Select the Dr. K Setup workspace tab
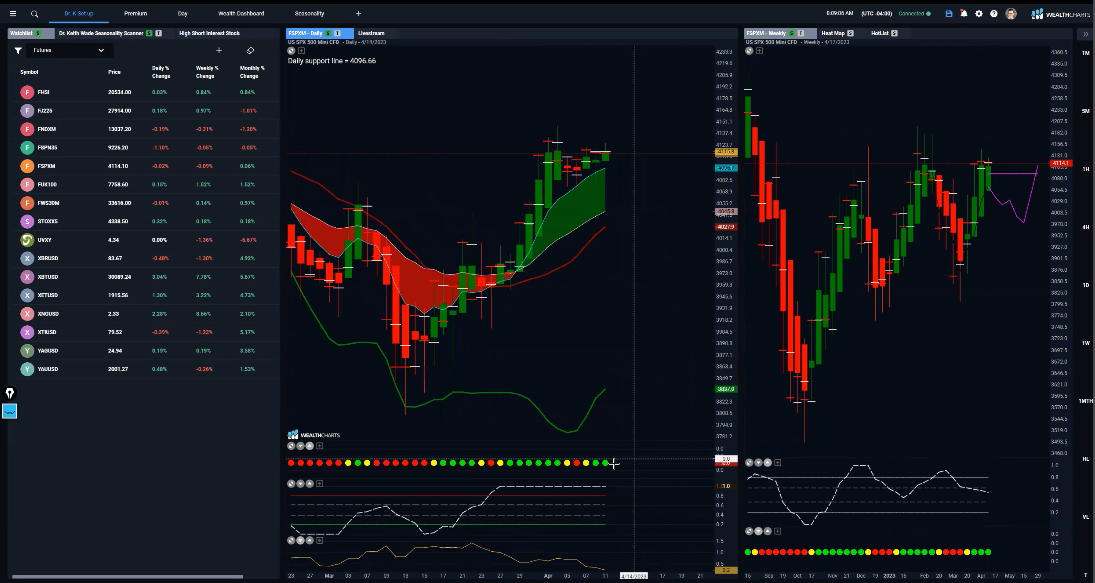 pos(78,13)
